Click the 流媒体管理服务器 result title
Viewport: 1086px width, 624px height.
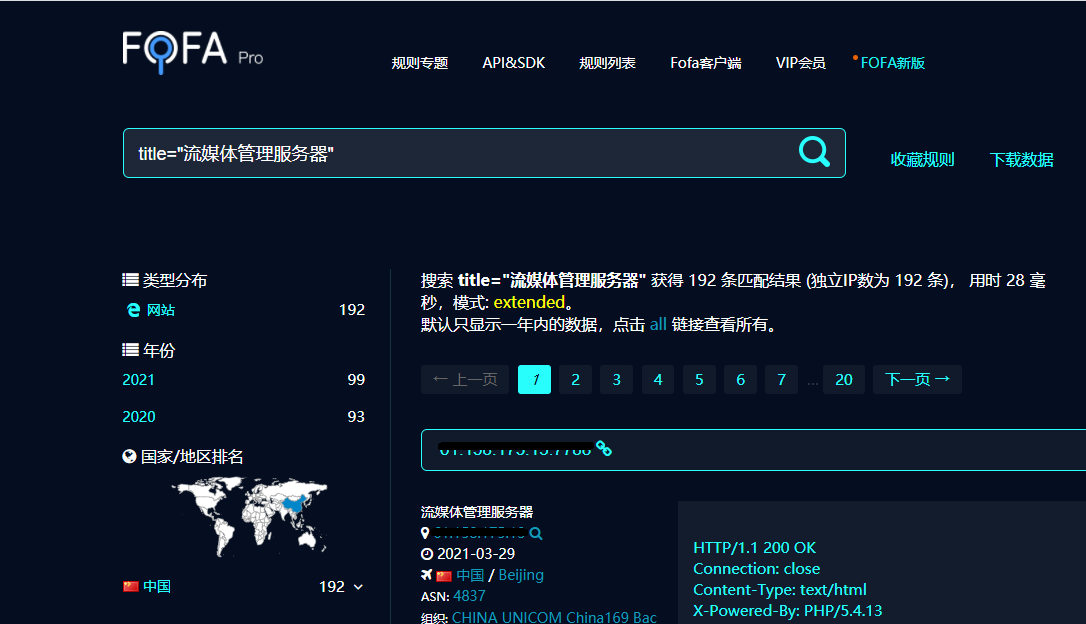[x=477, y=512]
